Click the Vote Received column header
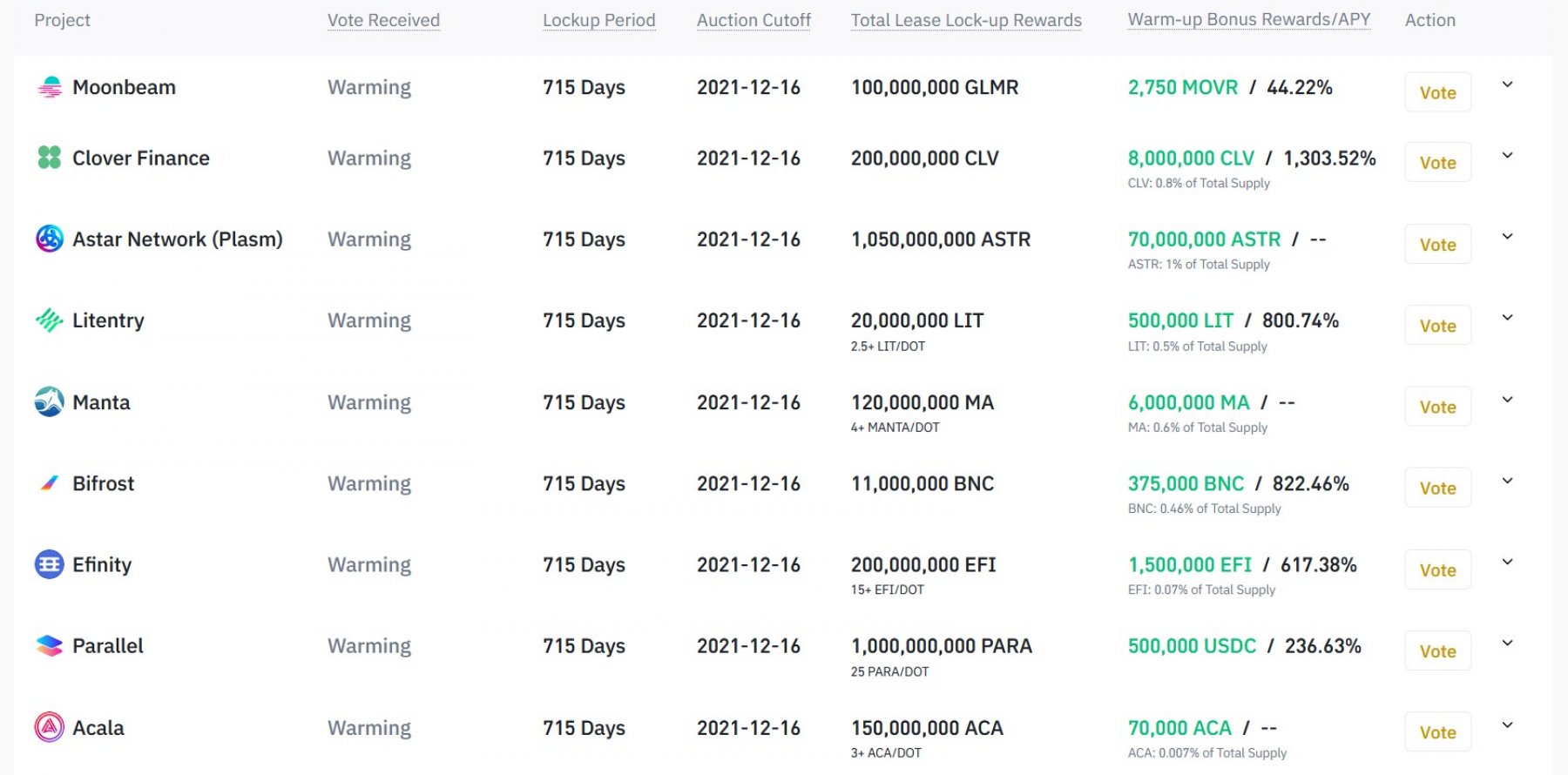Image resolution: width=1568 pixels, height=775 pixels. click(383, 20)
